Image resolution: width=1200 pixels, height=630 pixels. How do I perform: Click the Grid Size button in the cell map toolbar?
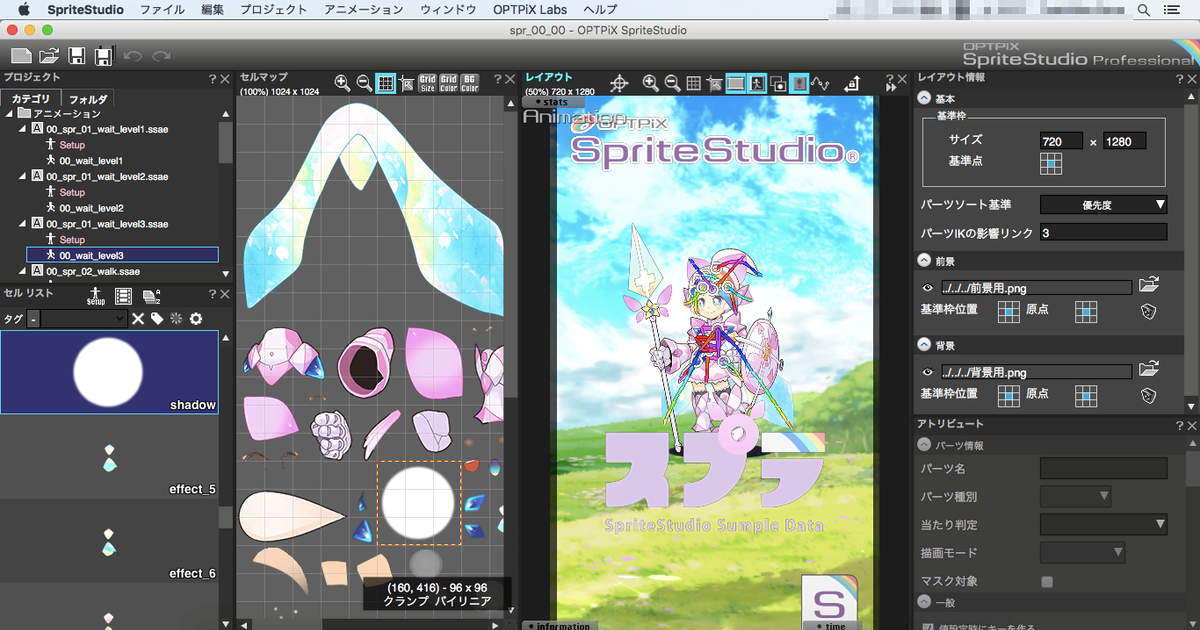pyautogui.click(x=427, y=84)
